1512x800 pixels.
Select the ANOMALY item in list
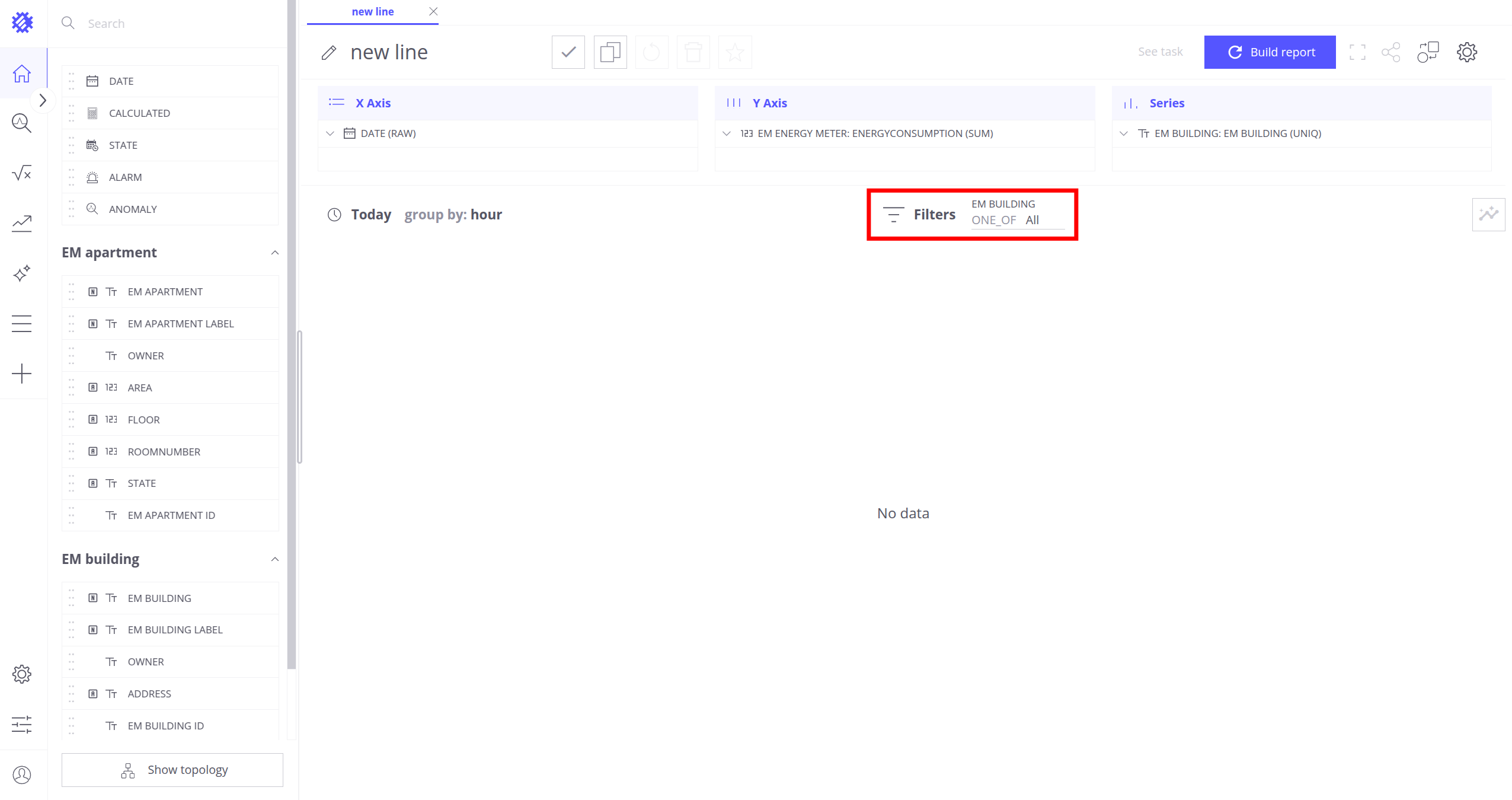133,209
